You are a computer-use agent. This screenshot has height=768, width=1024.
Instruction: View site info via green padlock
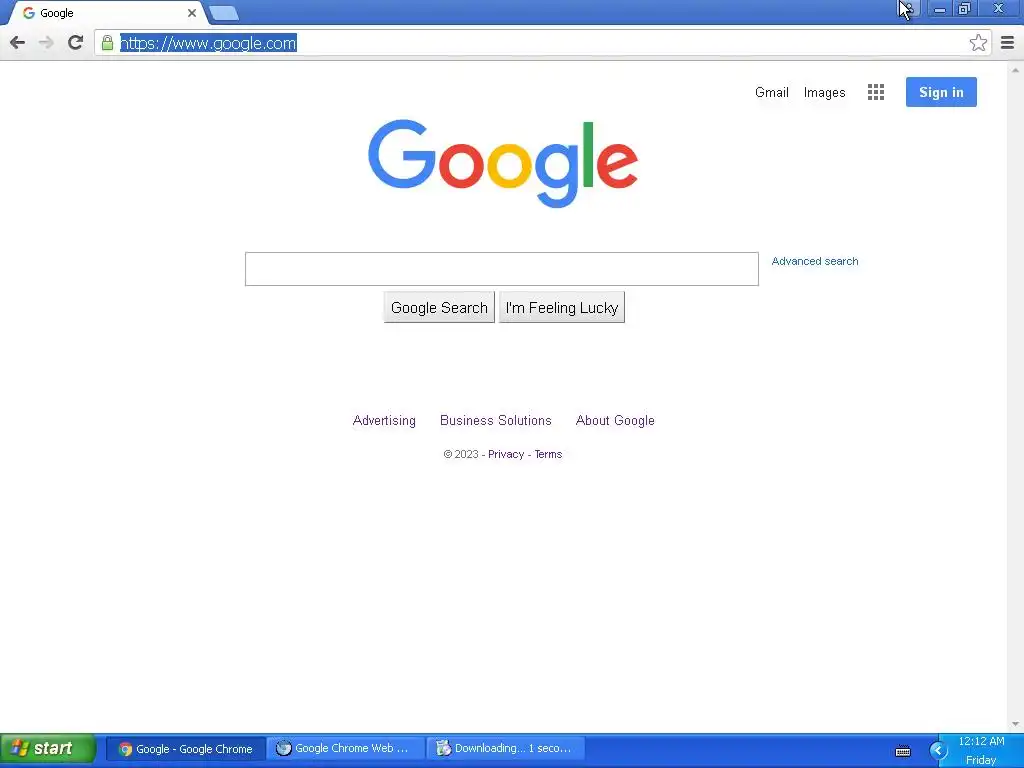107,43
